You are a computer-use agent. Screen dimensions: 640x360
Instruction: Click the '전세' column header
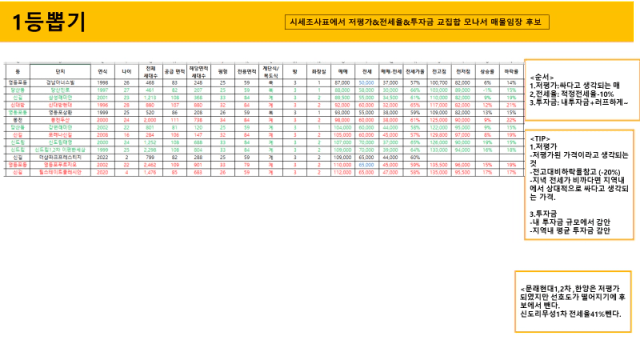point(367,71)
